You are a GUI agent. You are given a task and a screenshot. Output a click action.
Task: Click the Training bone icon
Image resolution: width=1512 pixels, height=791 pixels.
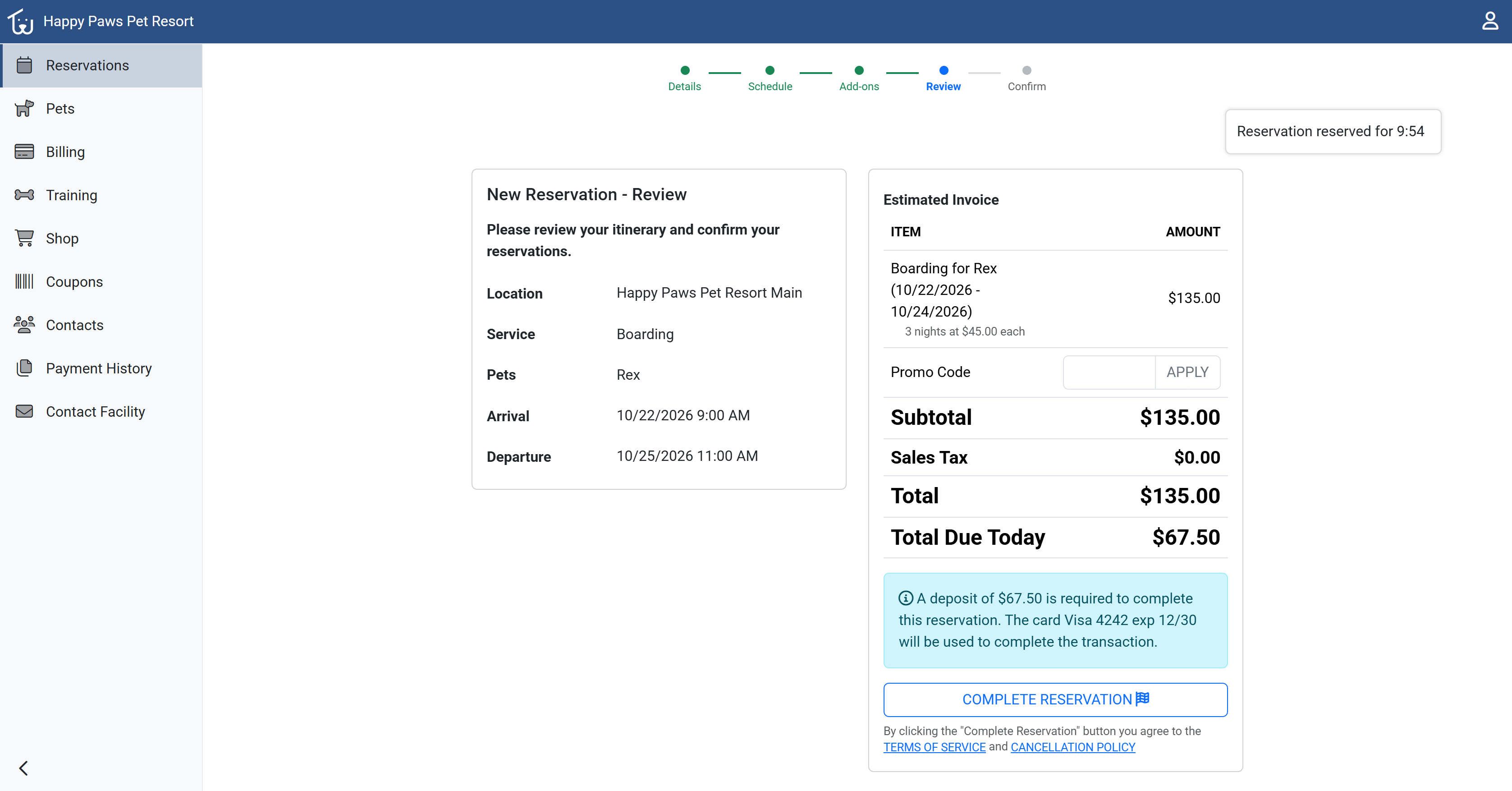click(x=24, y=195)
